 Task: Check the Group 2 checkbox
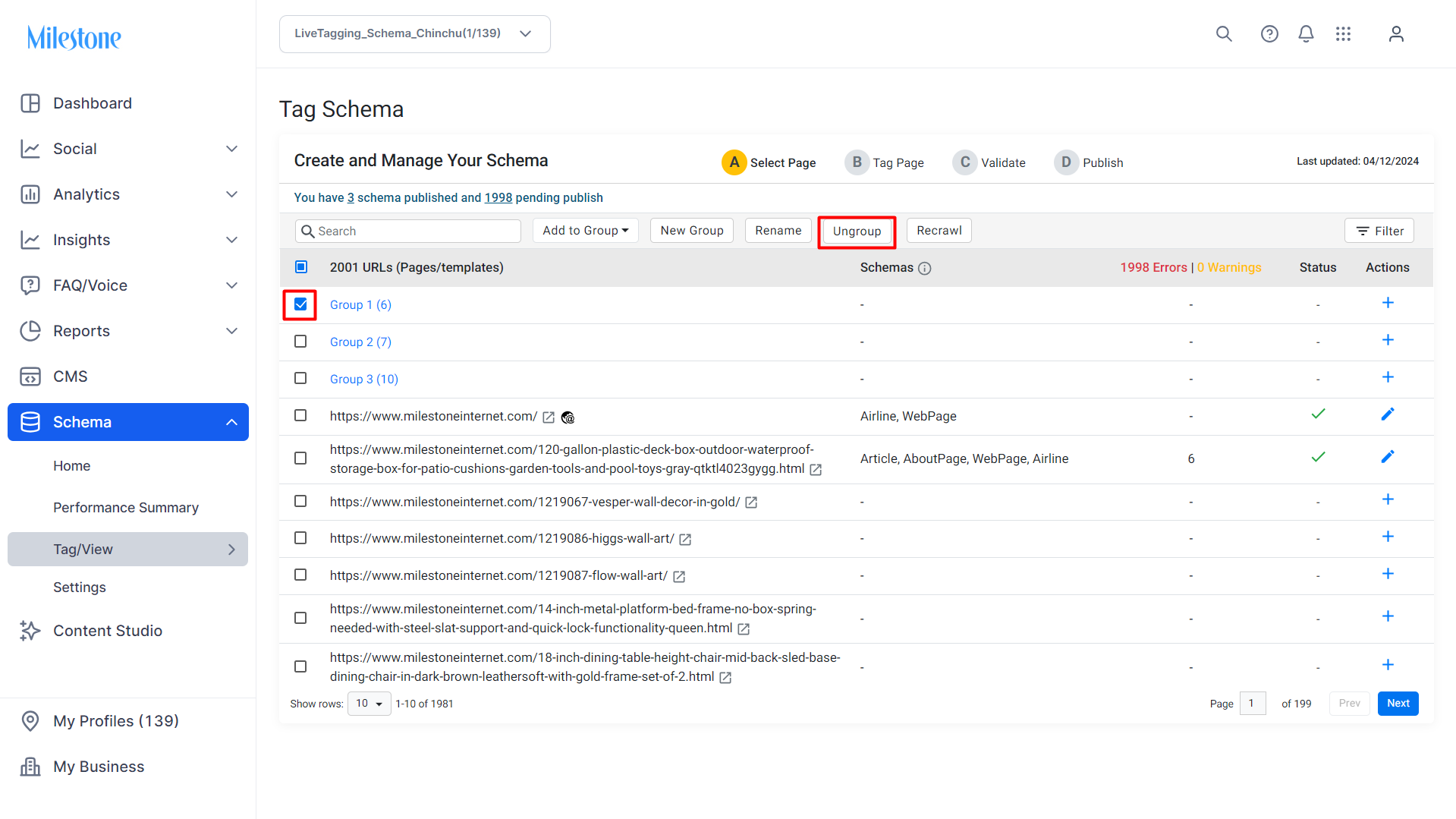click(x=301, y=342)
